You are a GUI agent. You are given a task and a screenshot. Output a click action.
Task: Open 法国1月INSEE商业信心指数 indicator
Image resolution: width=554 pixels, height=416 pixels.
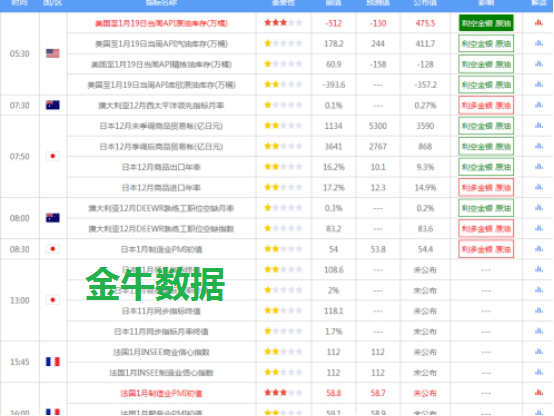click(161, 352)
